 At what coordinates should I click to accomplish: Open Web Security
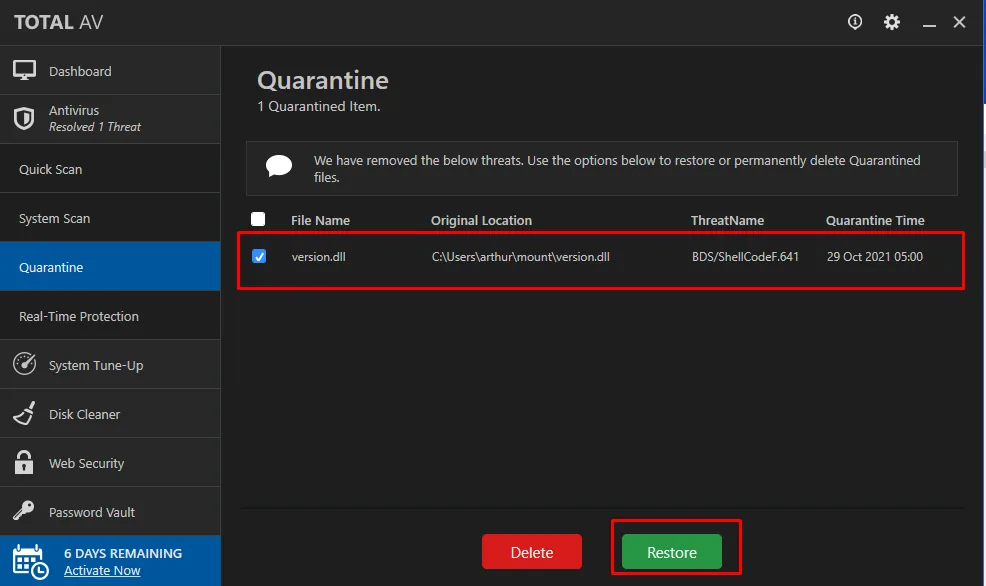[110, 463]
